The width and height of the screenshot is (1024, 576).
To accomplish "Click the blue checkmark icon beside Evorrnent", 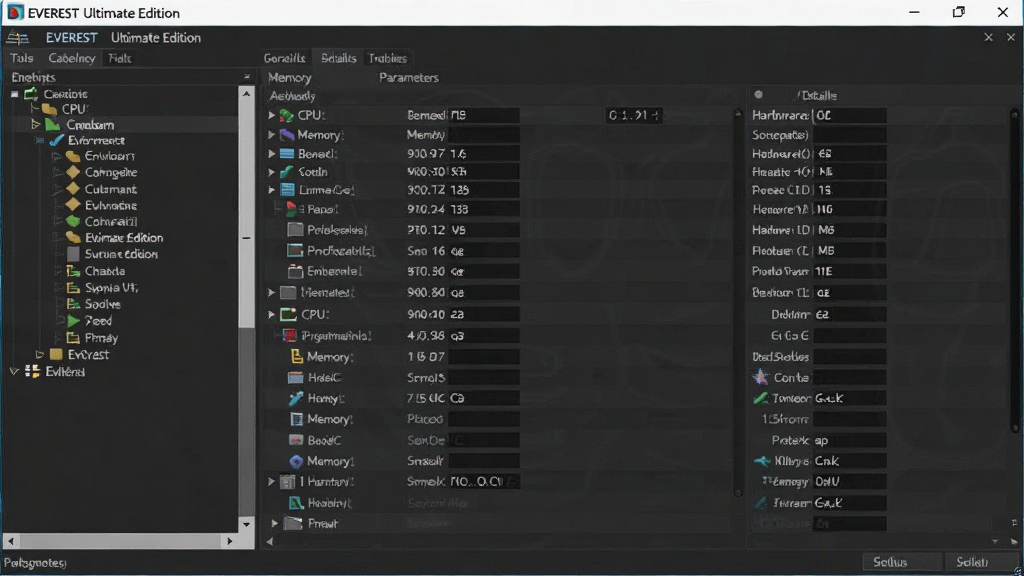I will [x=57, y=140].
